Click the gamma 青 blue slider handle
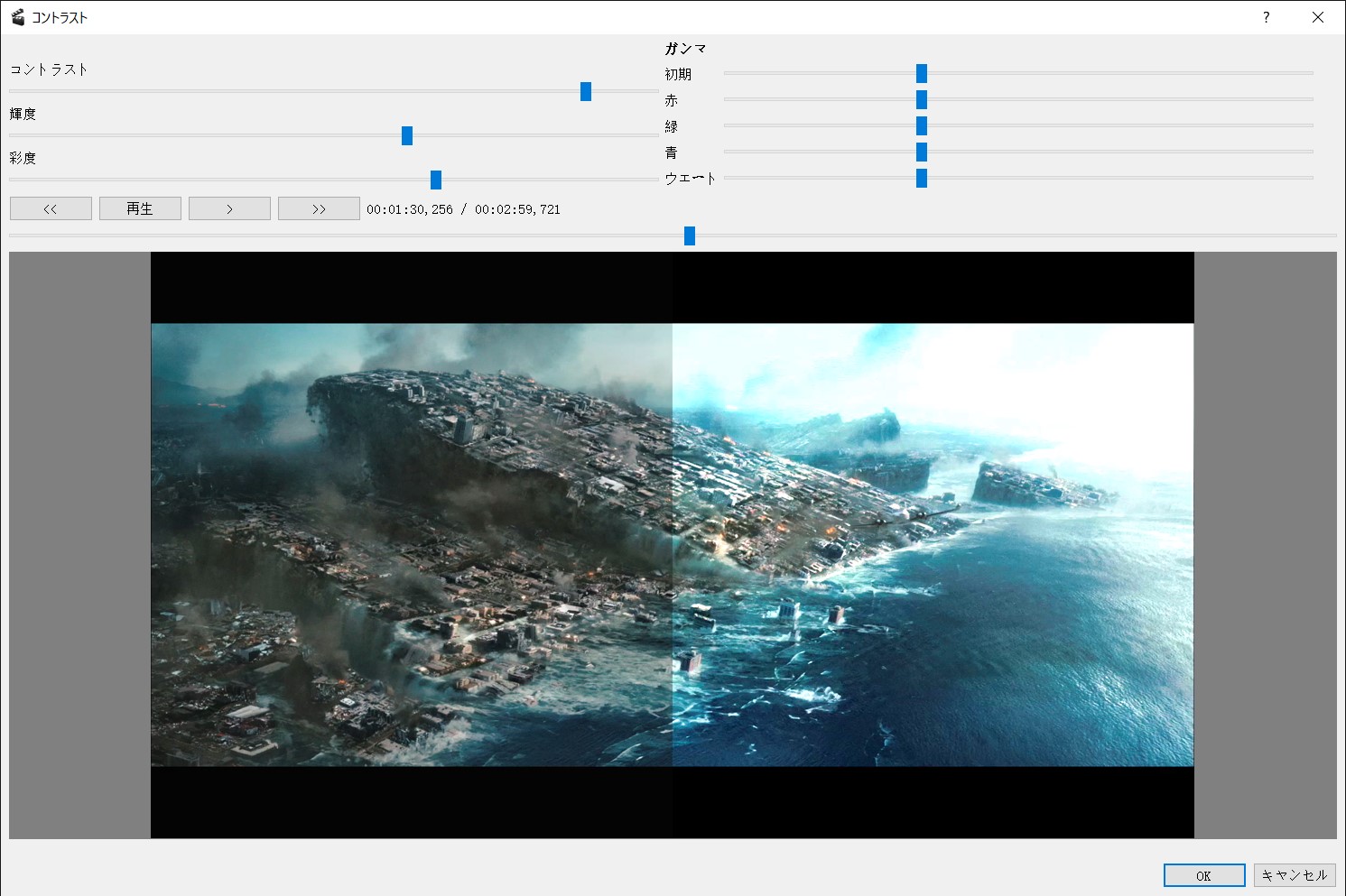Screen dimensions: 1346x896 coord(922,152)
